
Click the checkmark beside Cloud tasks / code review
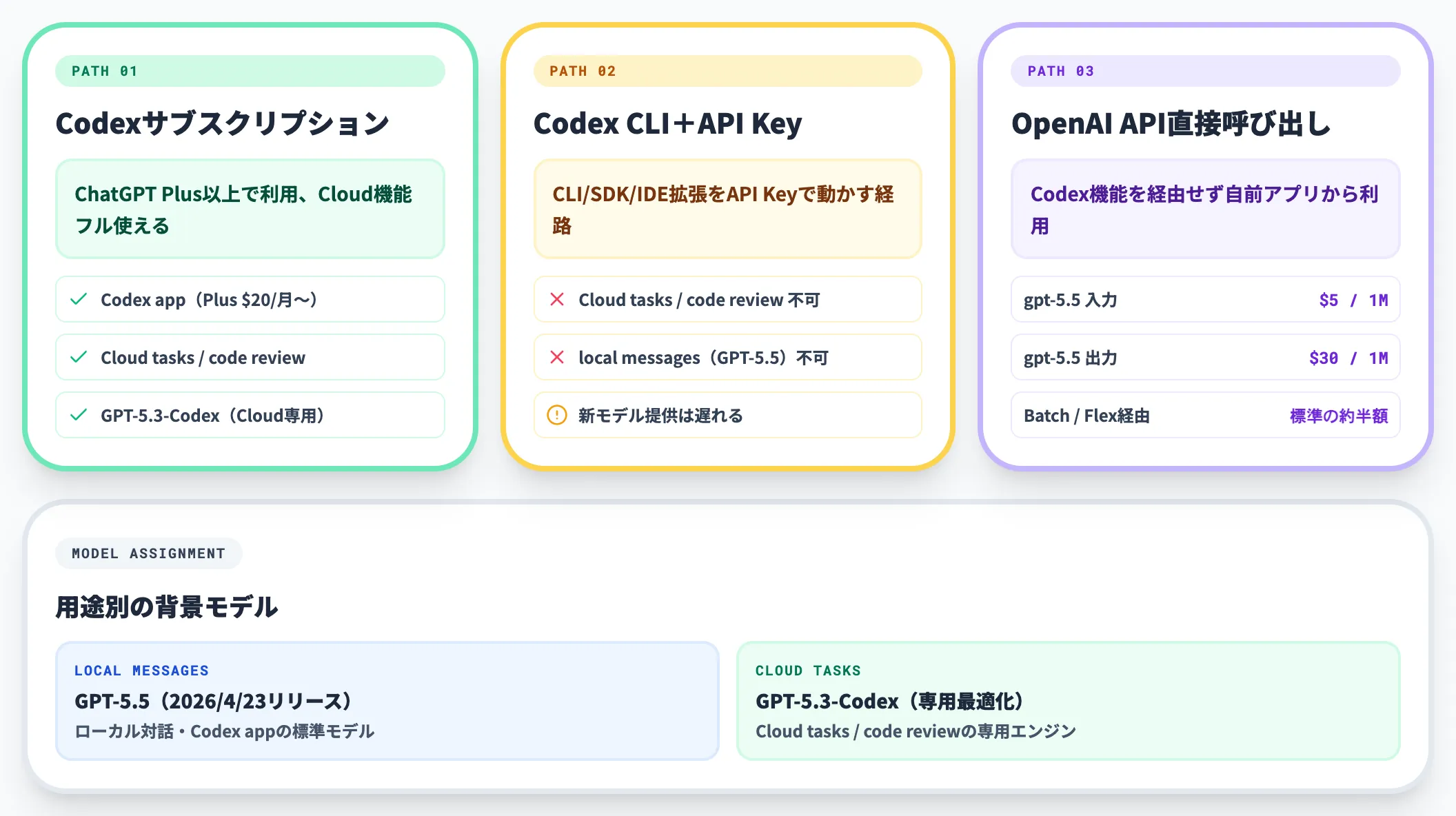pos(79,357)
